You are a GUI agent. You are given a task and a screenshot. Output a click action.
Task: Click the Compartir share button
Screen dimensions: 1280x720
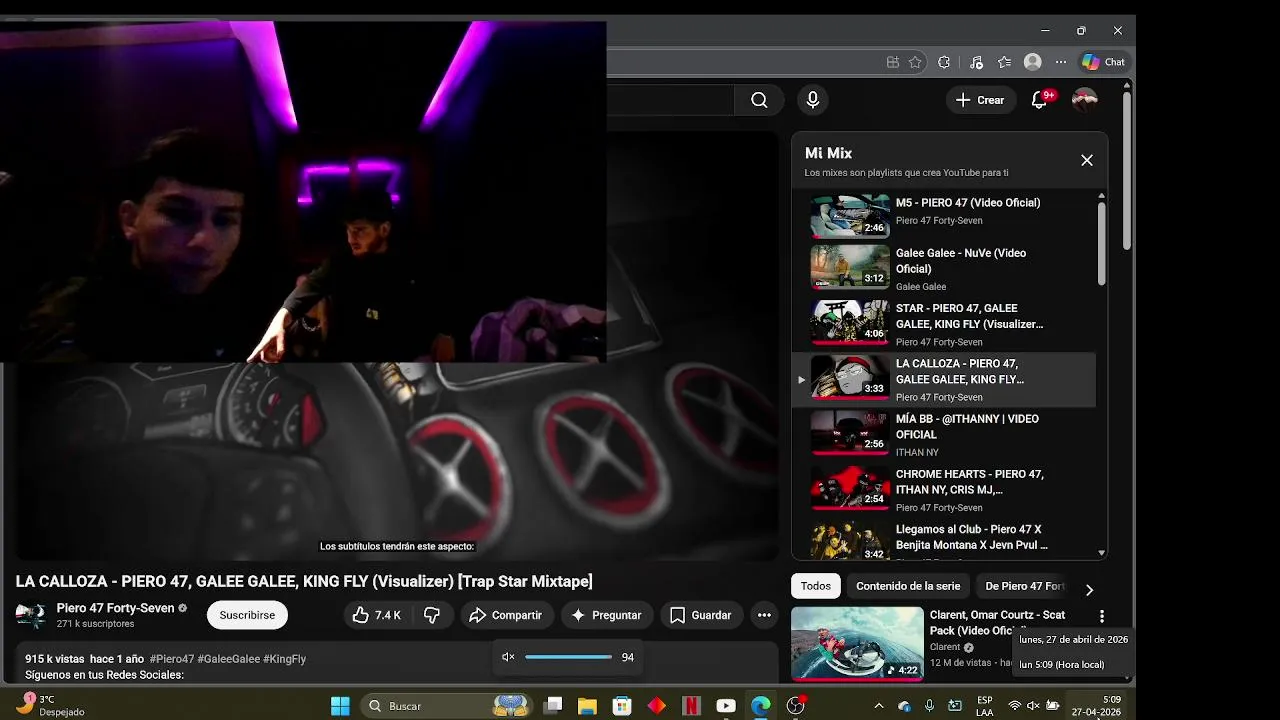[x=505, y=615]
